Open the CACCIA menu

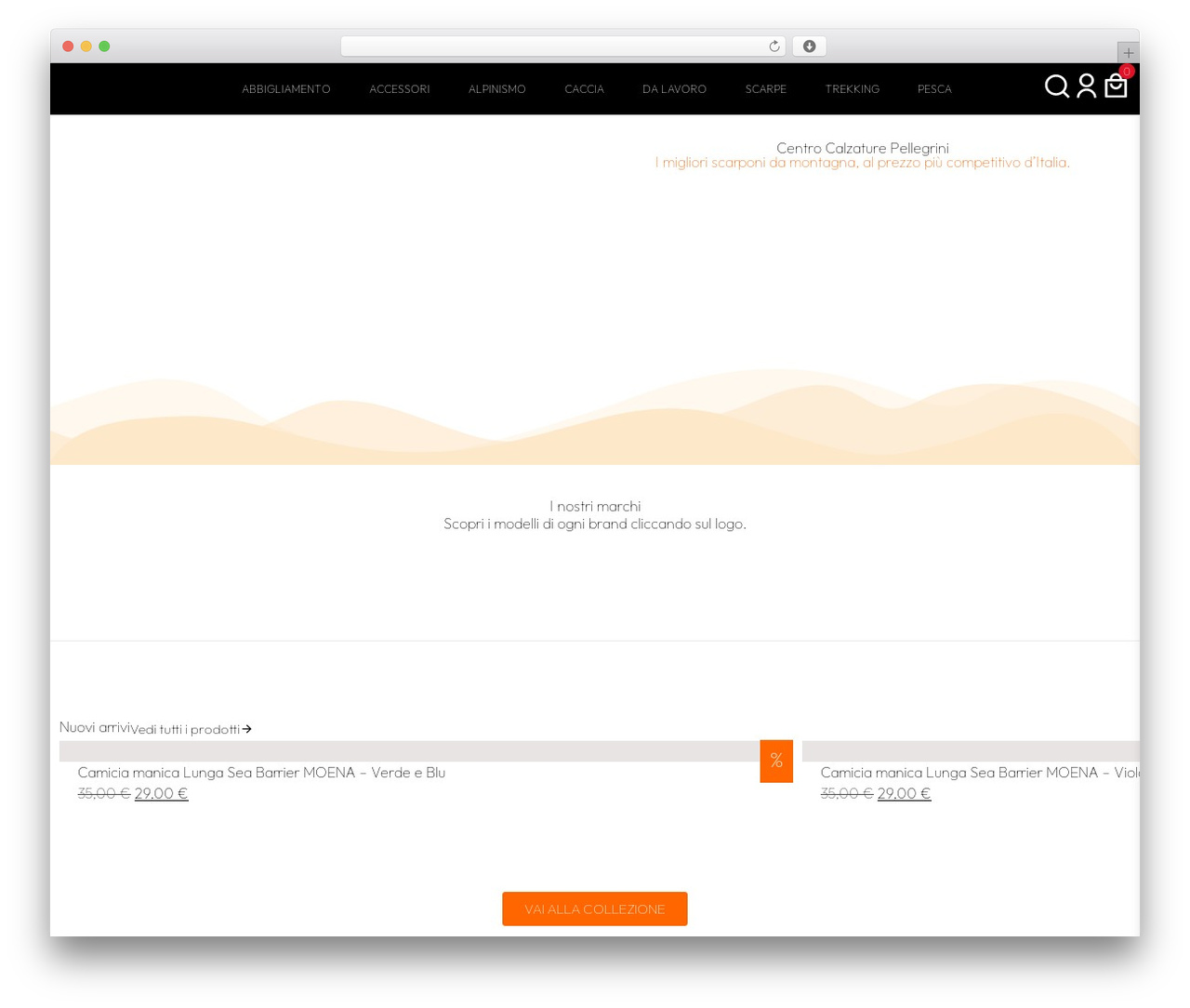pos(585,89)
